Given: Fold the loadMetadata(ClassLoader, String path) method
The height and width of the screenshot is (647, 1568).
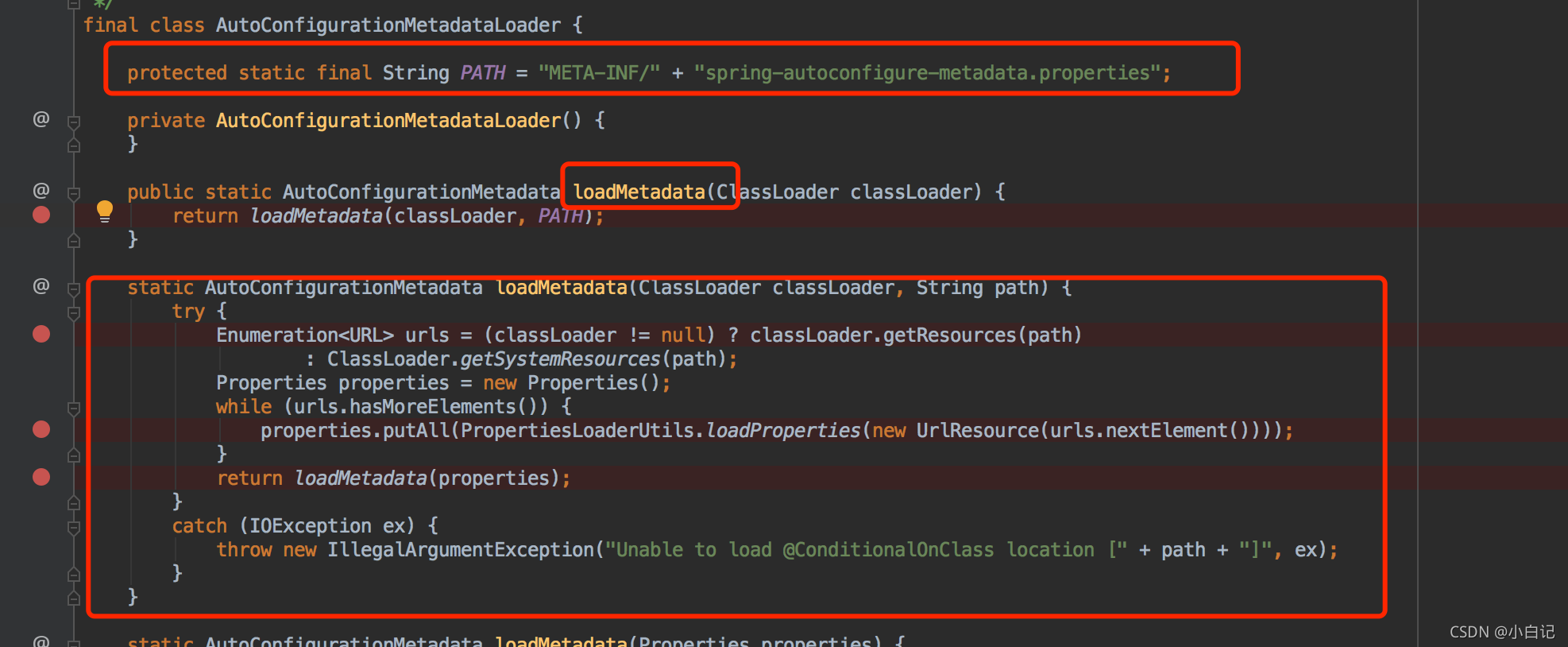Looking at the screenshot, I should point(74,289).
